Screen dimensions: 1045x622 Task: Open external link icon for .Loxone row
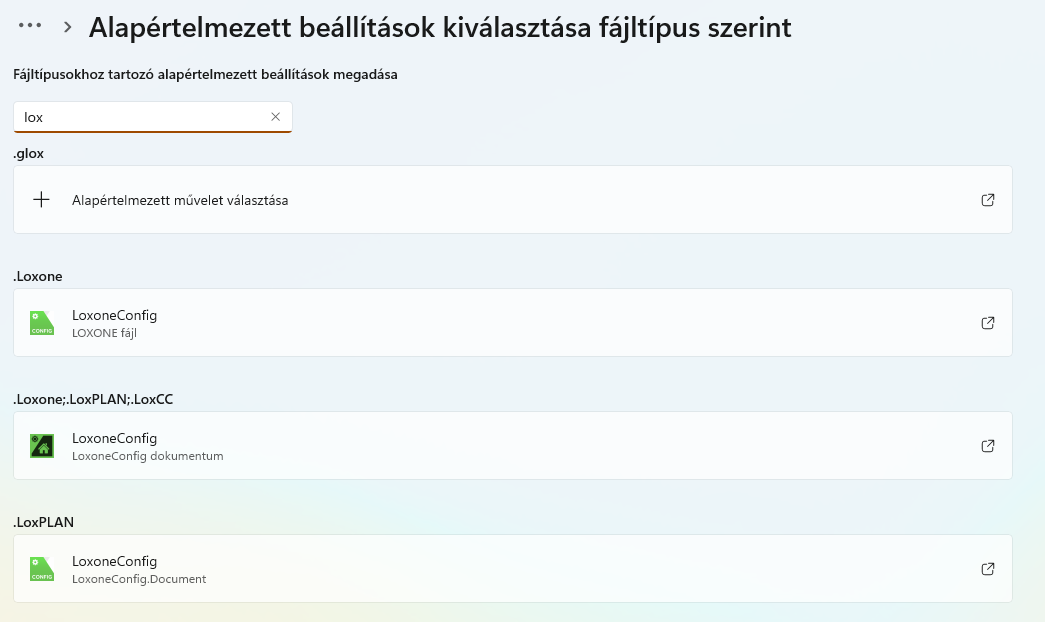(x=988, y=323)
